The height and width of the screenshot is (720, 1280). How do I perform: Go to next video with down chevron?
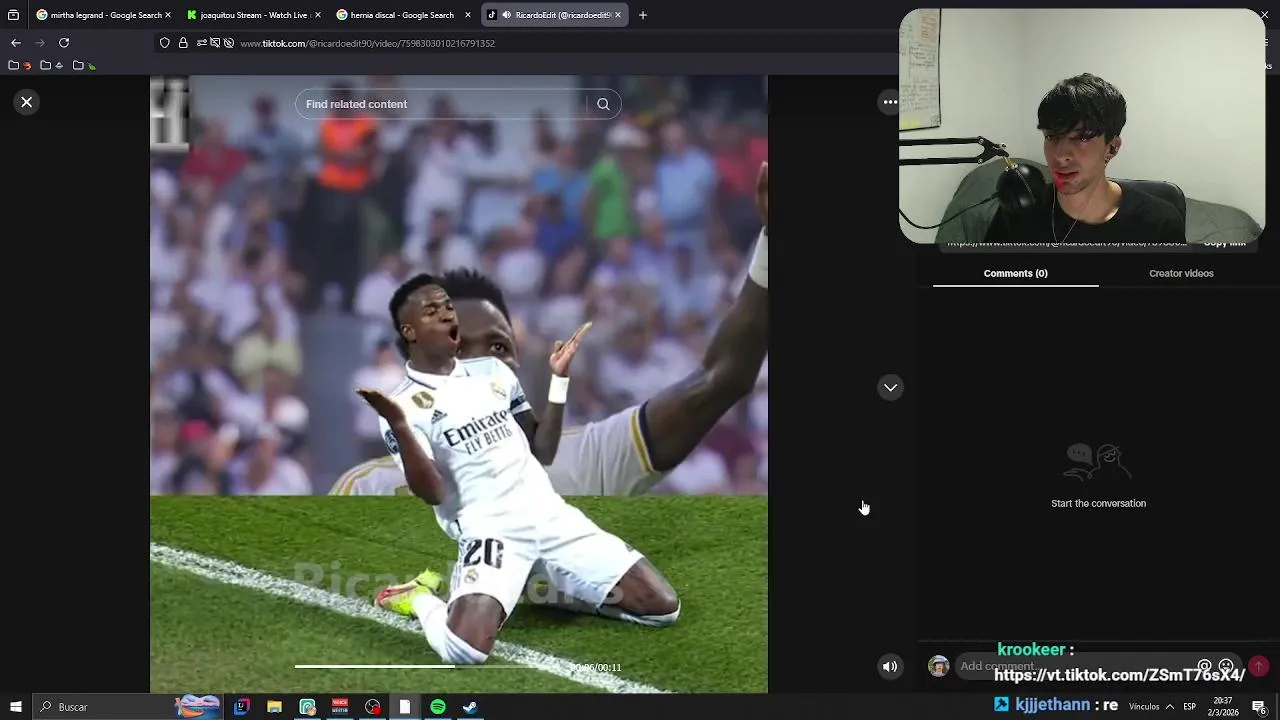pos(890,387)
